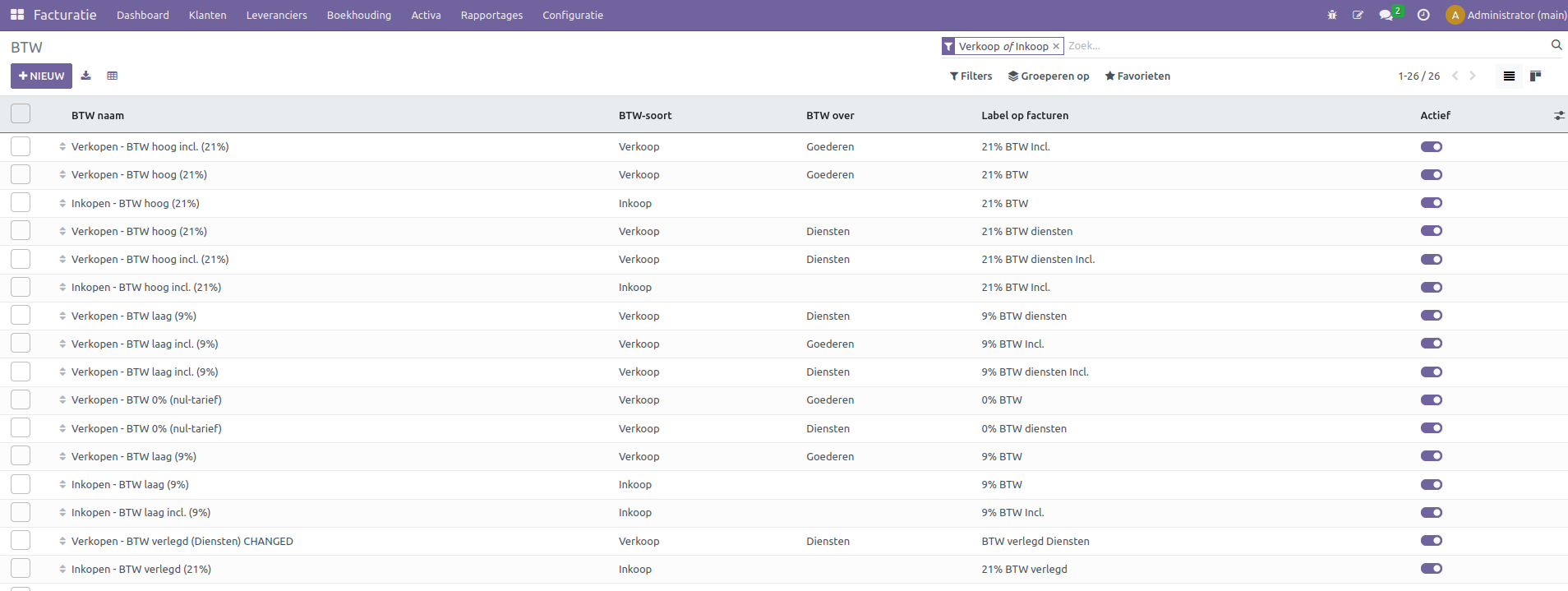Click the download export icon
Screen dimensions: 1568x591
(x=86, y=76)
